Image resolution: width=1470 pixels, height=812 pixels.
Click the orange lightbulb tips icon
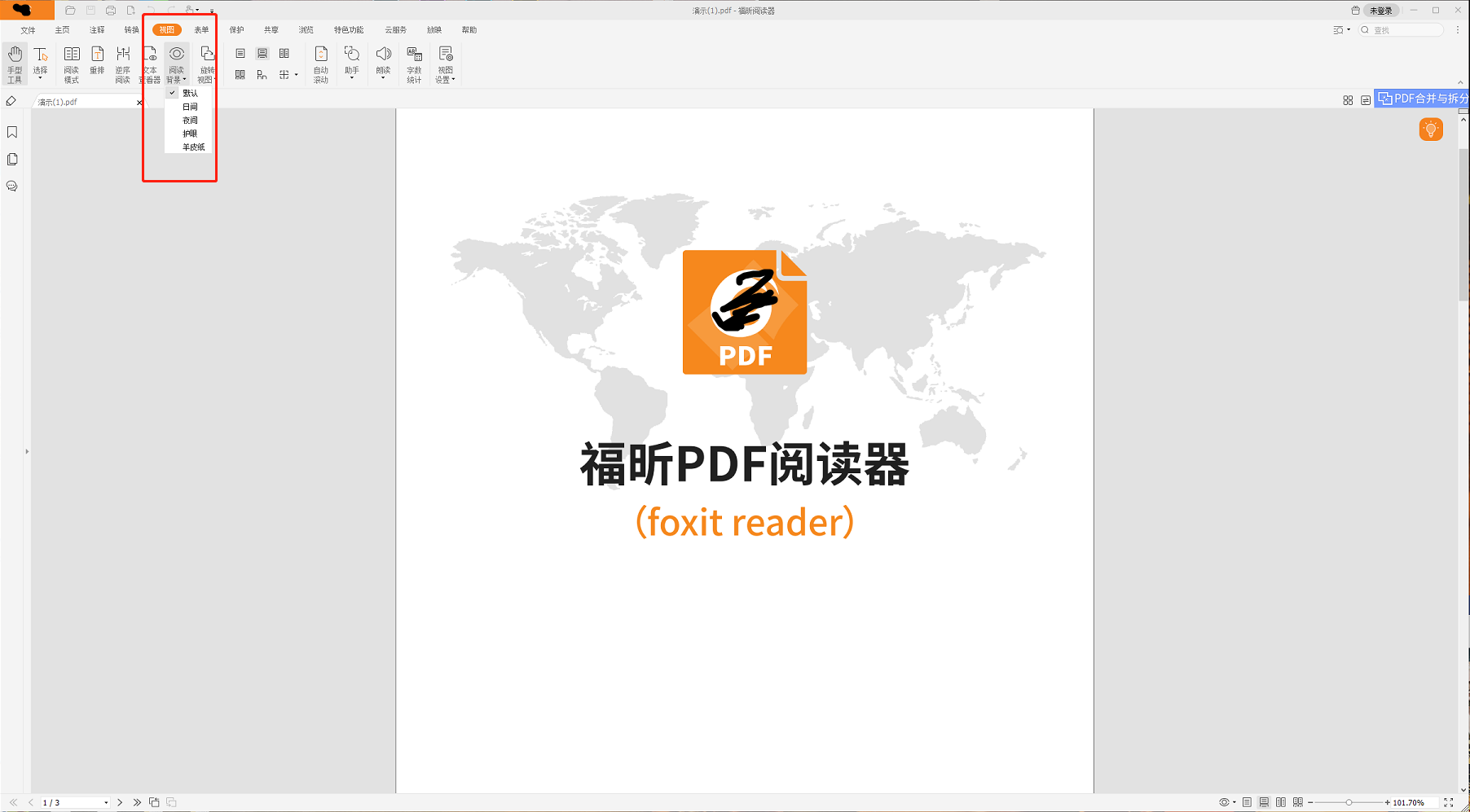click(x=1431, y=129)
